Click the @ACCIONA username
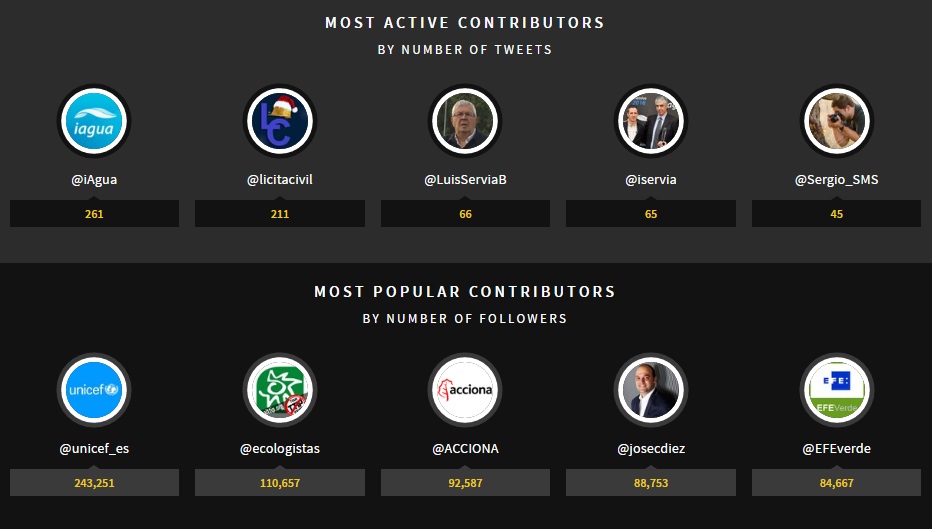932x529 pixels. click(465, 449)
